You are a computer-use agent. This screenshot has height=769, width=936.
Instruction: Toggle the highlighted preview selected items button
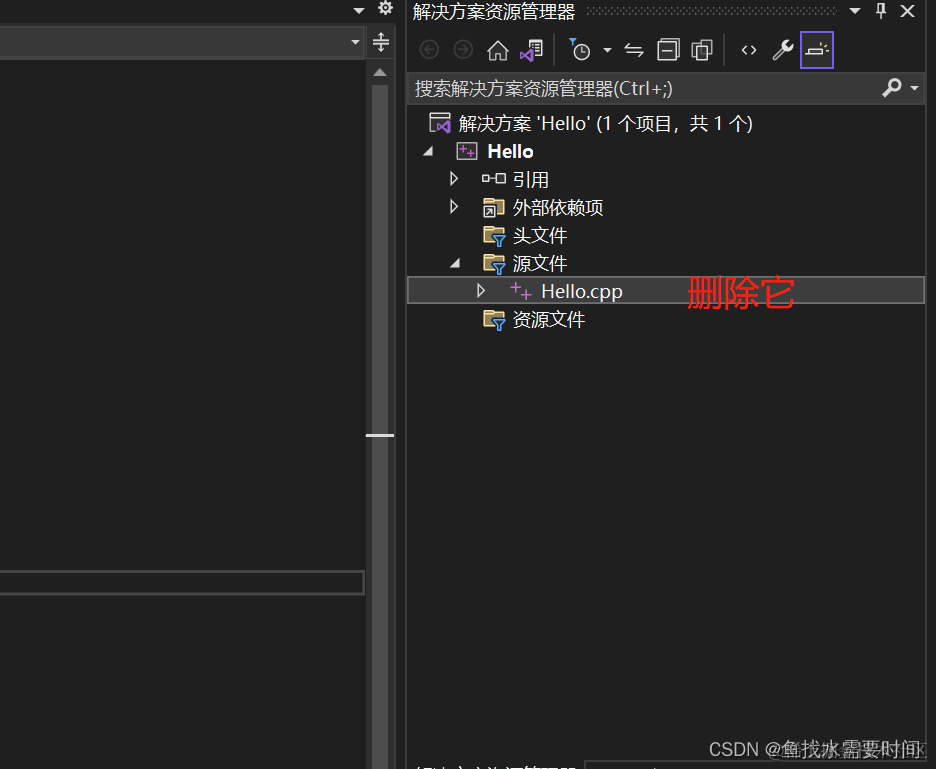pyautogui.click(x=817, y=50)
